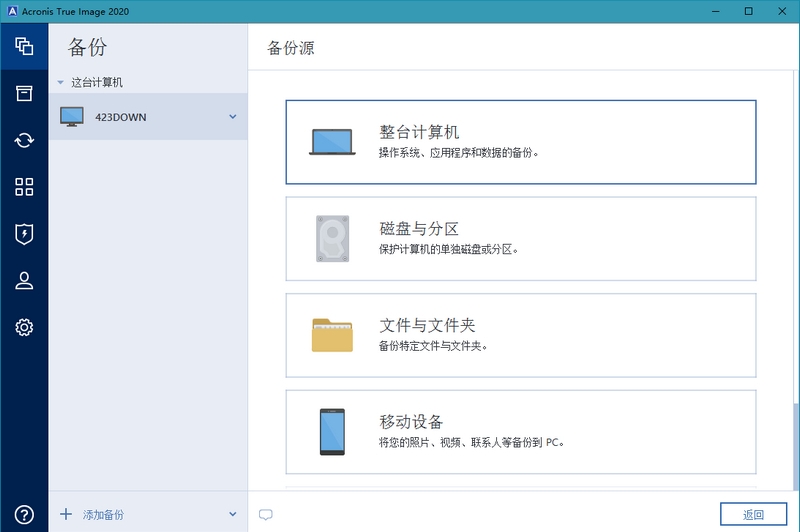The image size is (800, 532).
Task: Click the 备份 panel title
Action: tap(87, 47)
